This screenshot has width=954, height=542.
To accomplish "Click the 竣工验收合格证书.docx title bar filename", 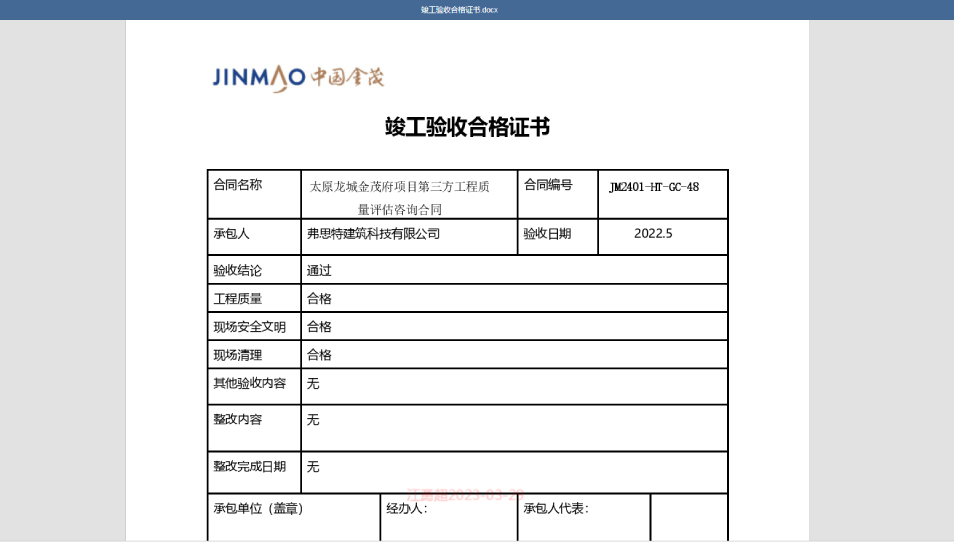I will click(459, 10).
